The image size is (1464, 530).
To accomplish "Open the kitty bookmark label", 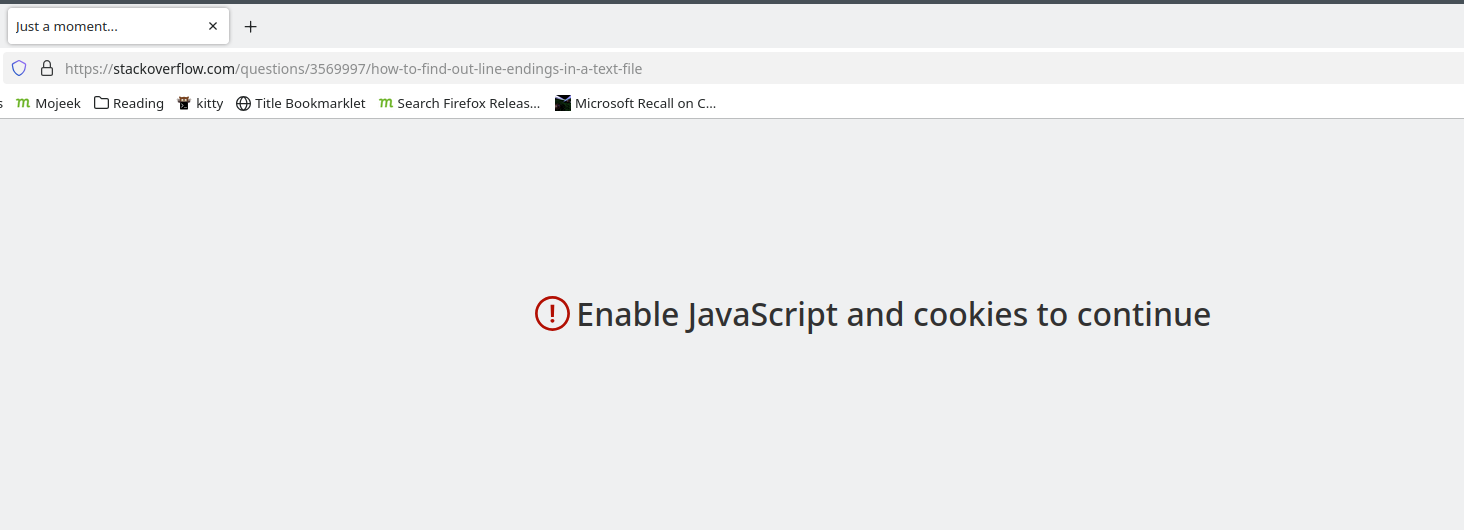I will (x=210, y=103).
